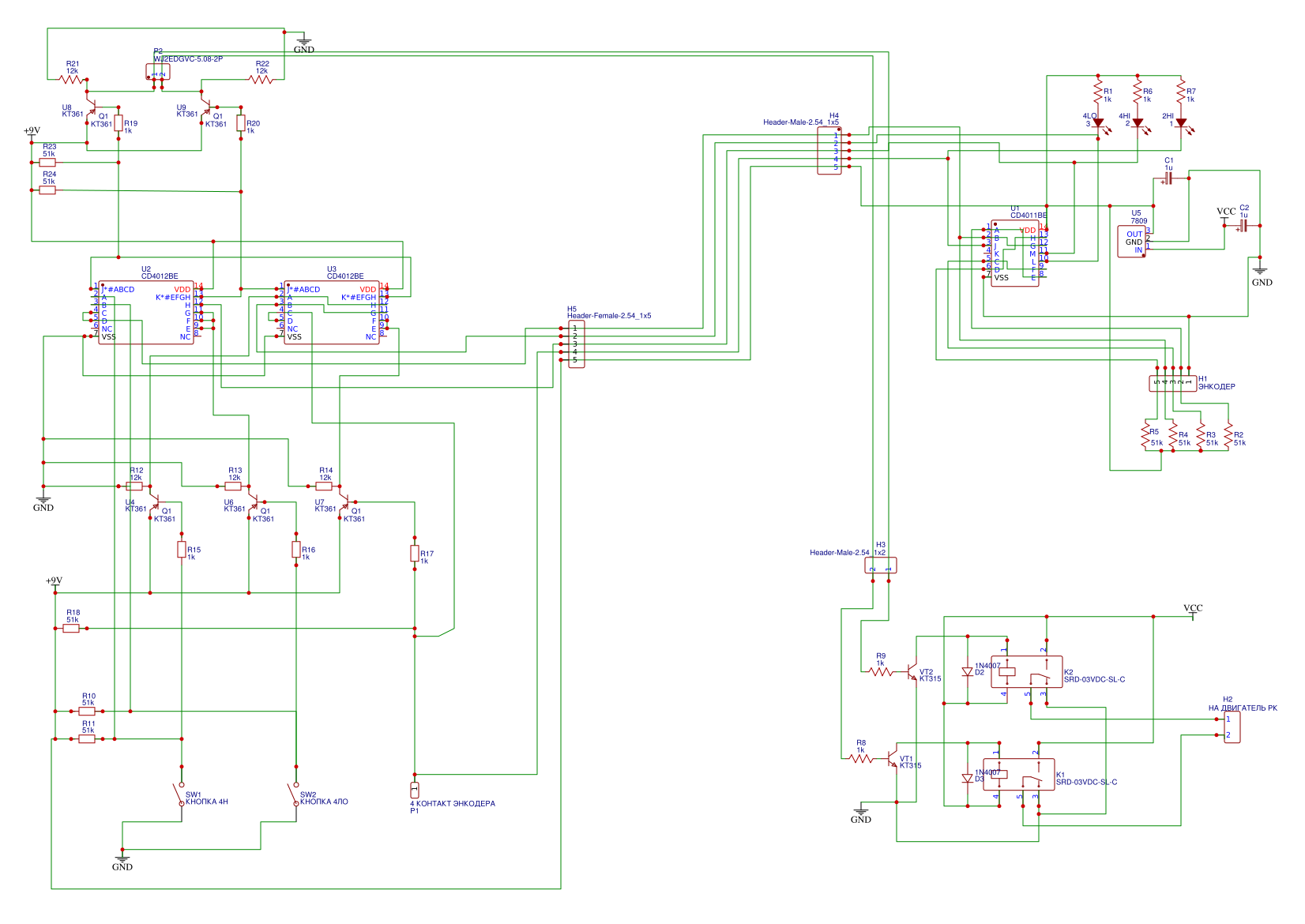Click the VT1 KT315 transistor symbol
Viewport: 1305px width, 924px height.
(x=893, y=761)
